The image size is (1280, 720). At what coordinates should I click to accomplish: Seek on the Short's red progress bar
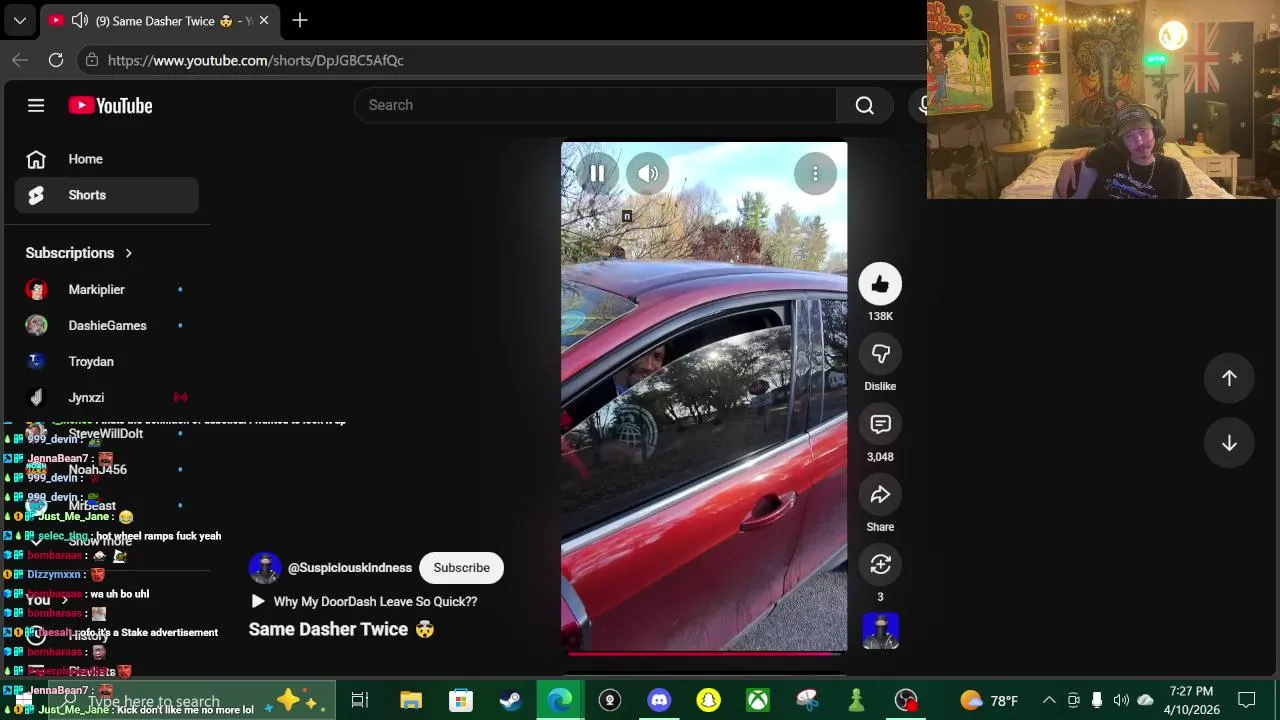(704, 654)
